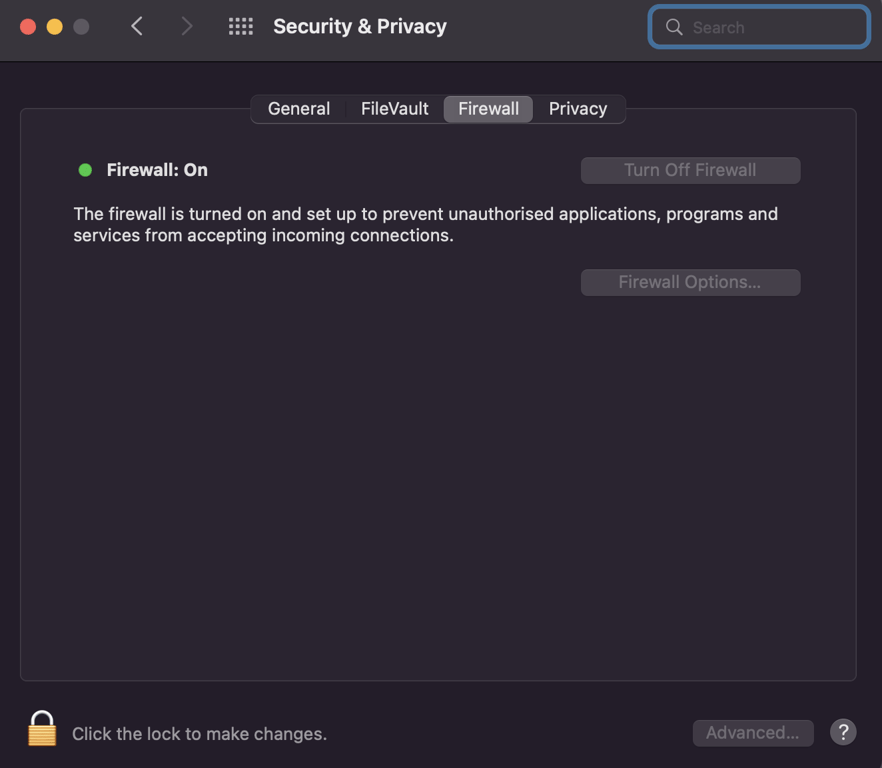Click 'Click the lock to make changes' text
The width and height of the screenshot is (882, 768).
198,733
